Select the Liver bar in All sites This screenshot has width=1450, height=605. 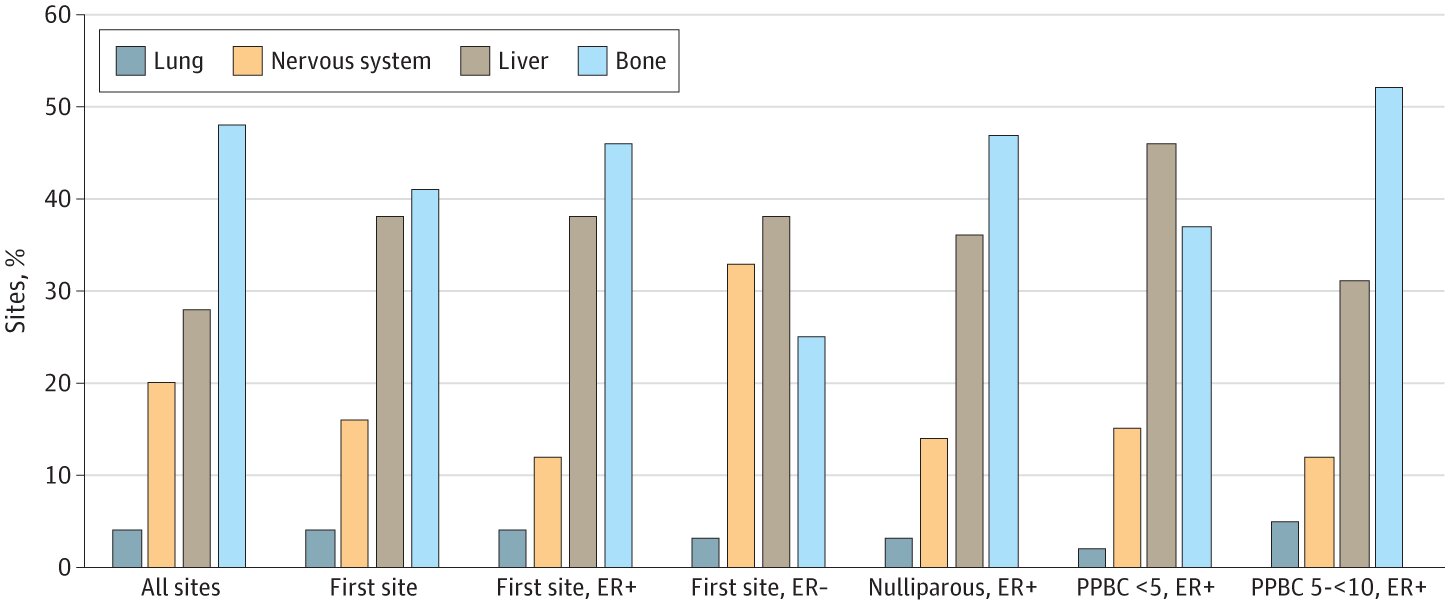click(197, 439)
